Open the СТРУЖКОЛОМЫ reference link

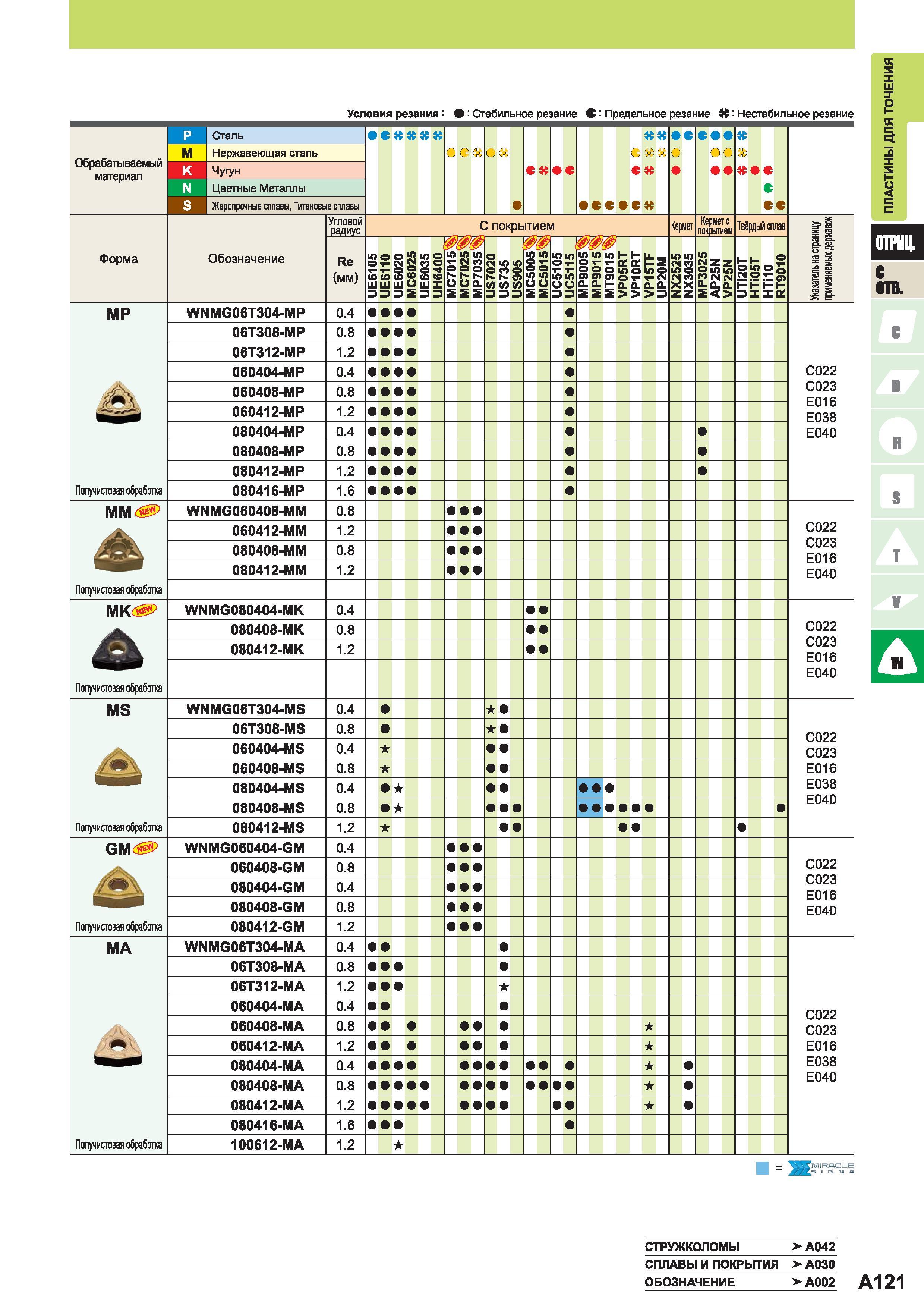pos(692,1246)
